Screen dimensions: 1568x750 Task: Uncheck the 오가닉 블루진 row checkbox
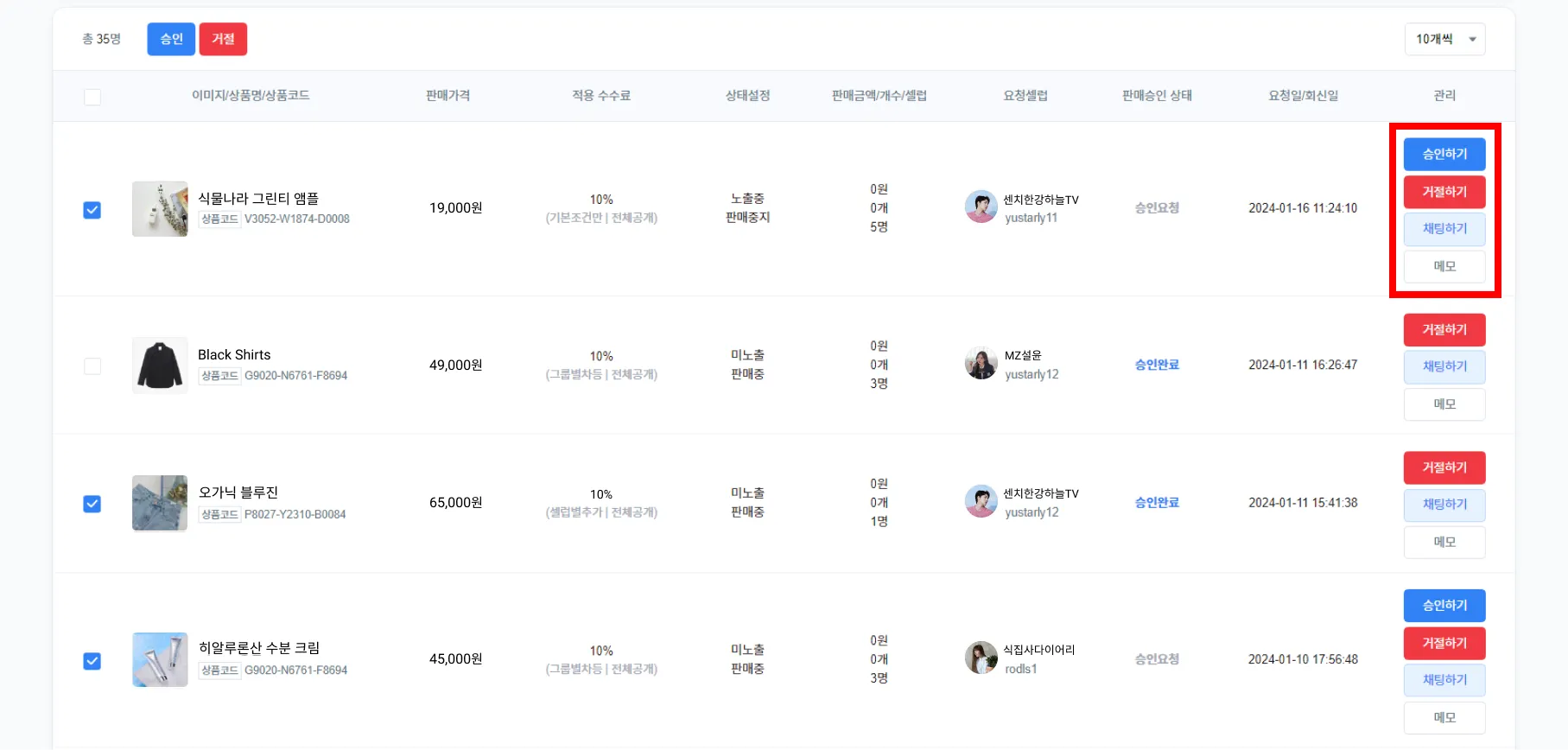tap(92, 504)
